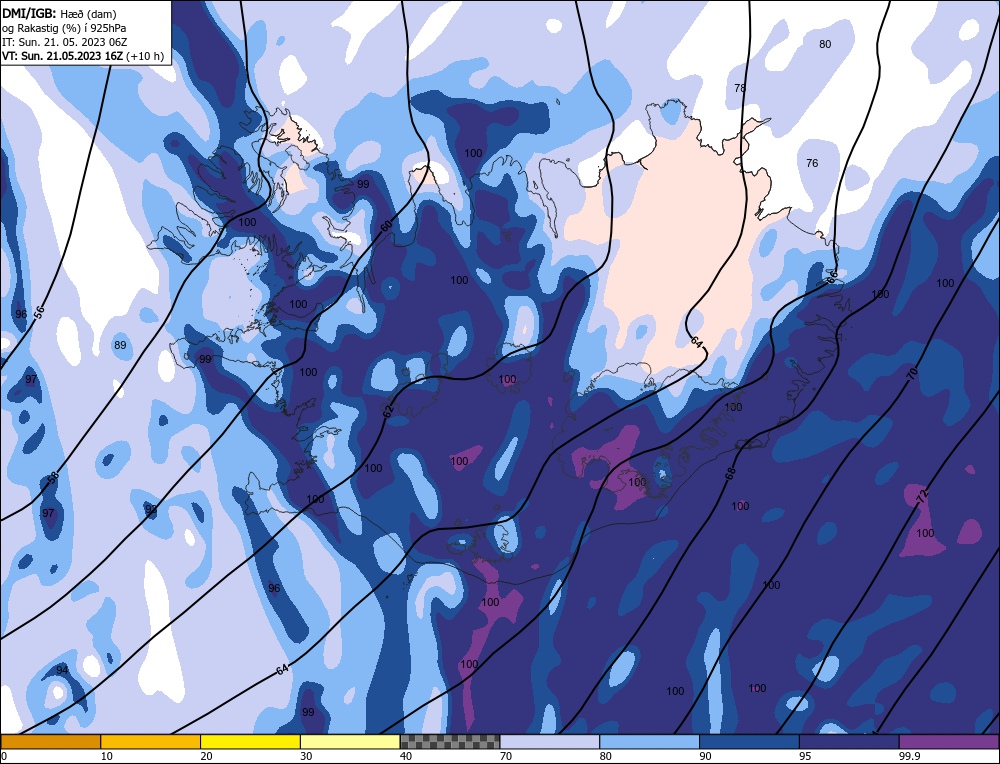
Task: Click the '56' height contour label
Action: click(x=39, y=312)
